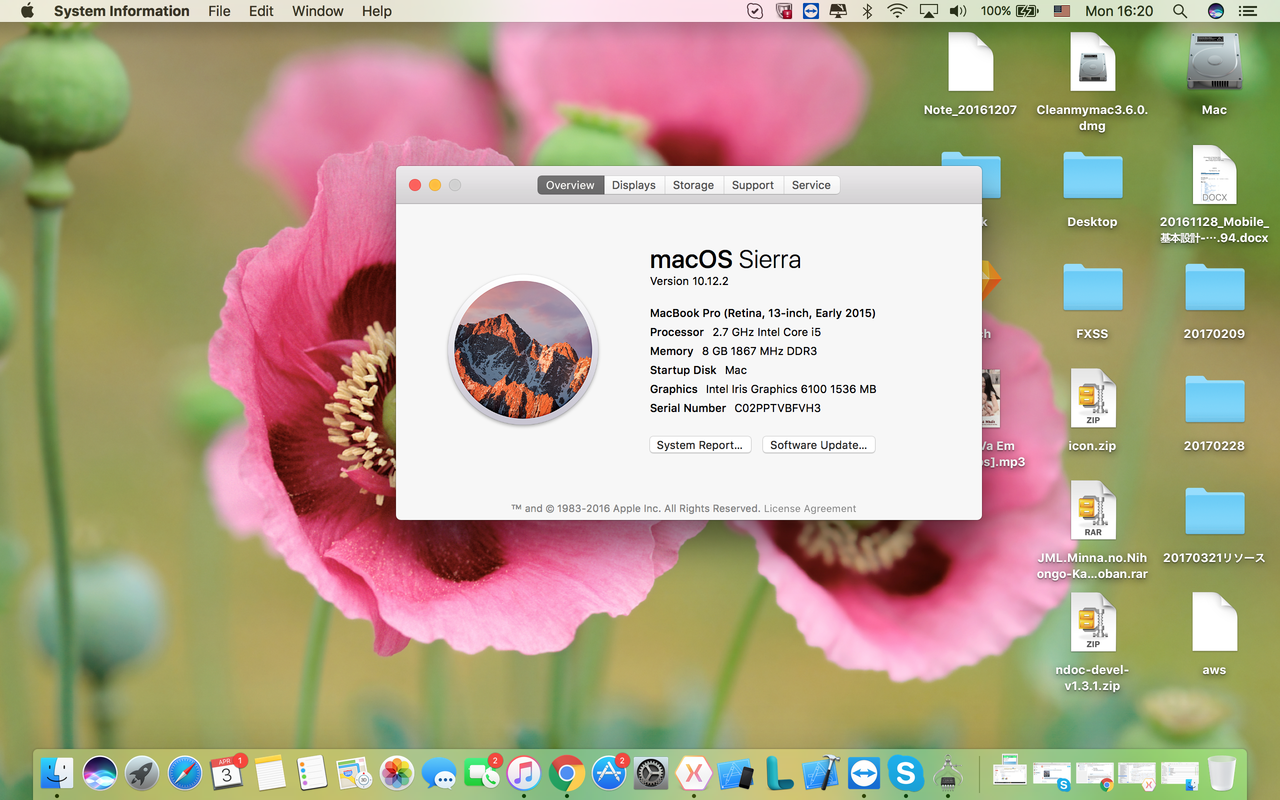Select the 20161128_Mobile docx file
The width and height of the screenshot is (1280, 800).
(x=1214, y=195)
